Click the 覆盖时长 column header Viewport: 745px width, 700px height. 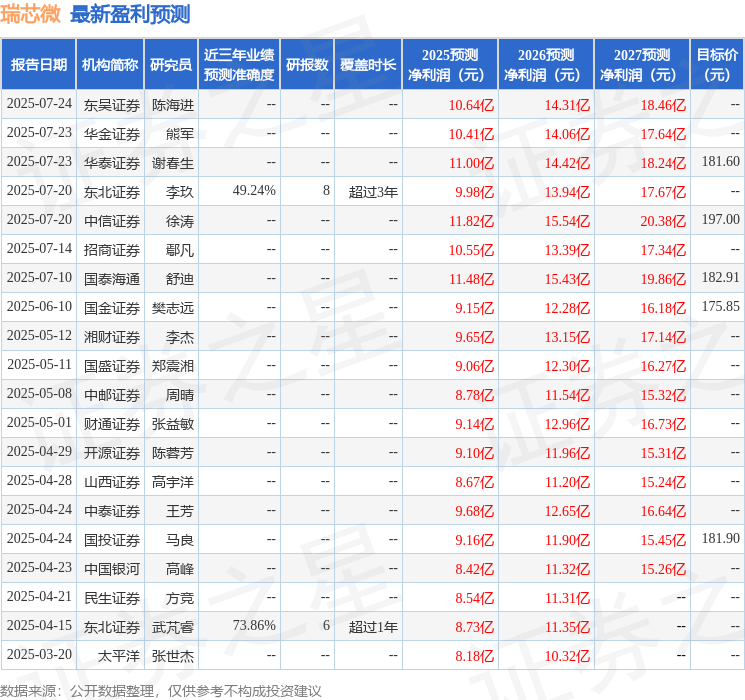click(368, 65)
